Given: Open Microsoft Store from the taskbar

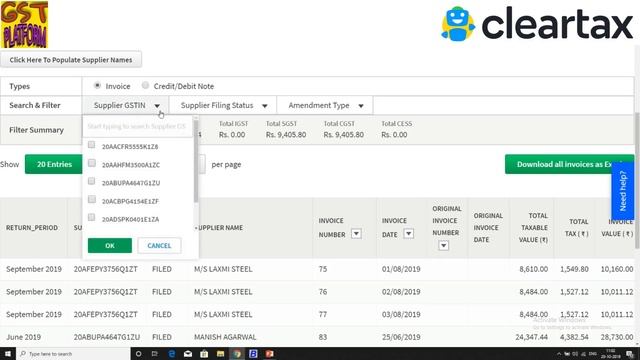Looking at the screenshot, I should [x=204, y=354].
